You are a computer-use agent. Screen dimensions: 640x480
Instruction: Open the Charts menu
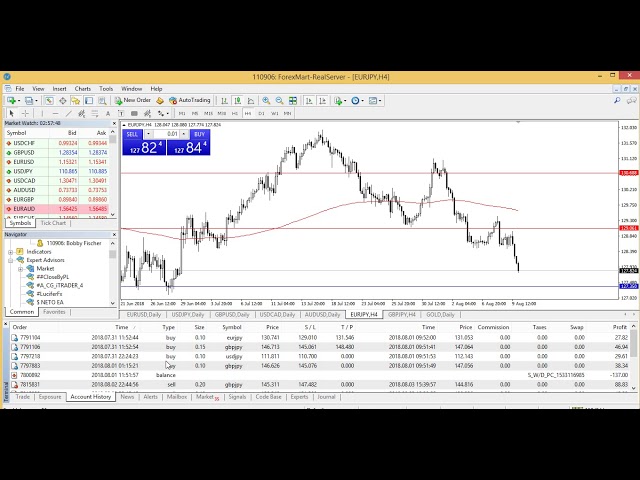click(x=82, y=89)
